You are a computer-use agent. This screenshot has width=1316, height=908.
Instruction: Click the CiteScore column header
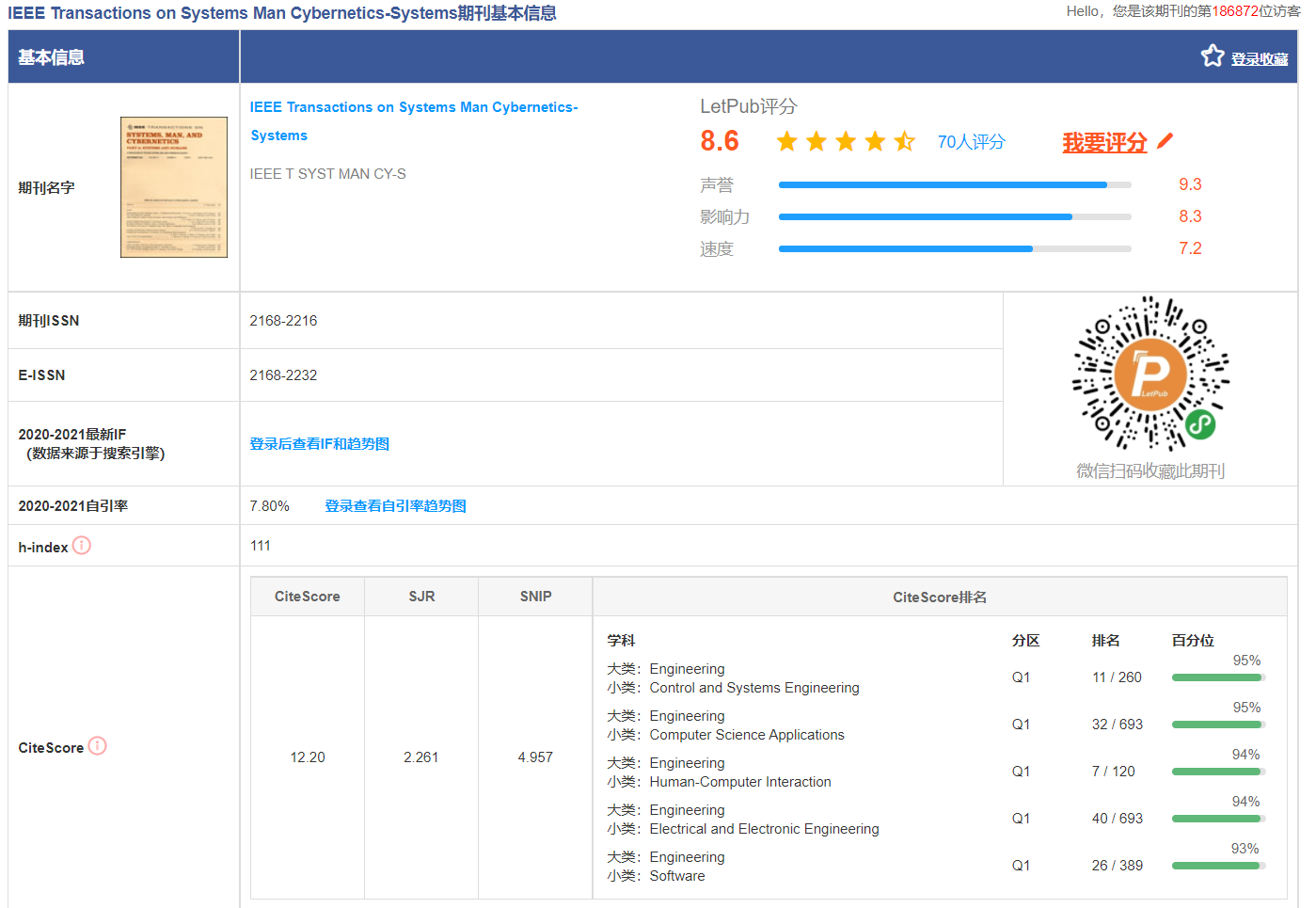pyautogui.click(x=308, y=597)
